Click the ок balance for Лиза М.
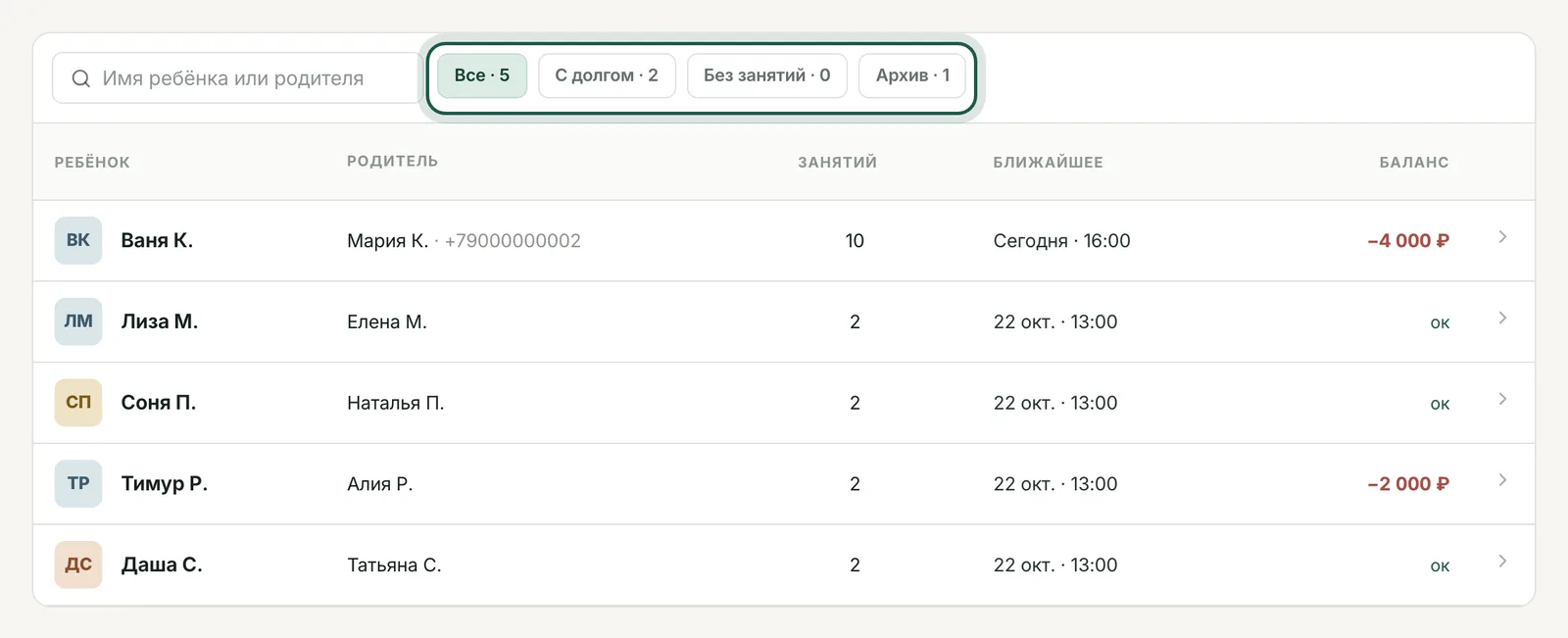 pyautogui.click(x=1440, y=323)
